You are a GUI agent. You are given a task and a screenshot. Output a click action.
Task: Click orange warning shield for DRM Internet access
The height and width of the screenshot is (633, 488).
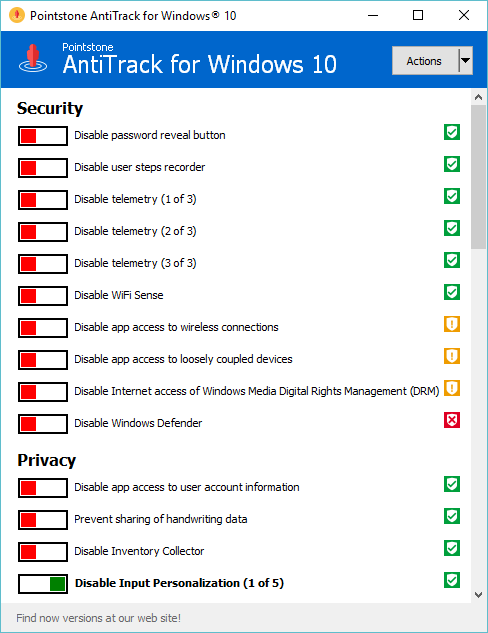click(452, 388)
